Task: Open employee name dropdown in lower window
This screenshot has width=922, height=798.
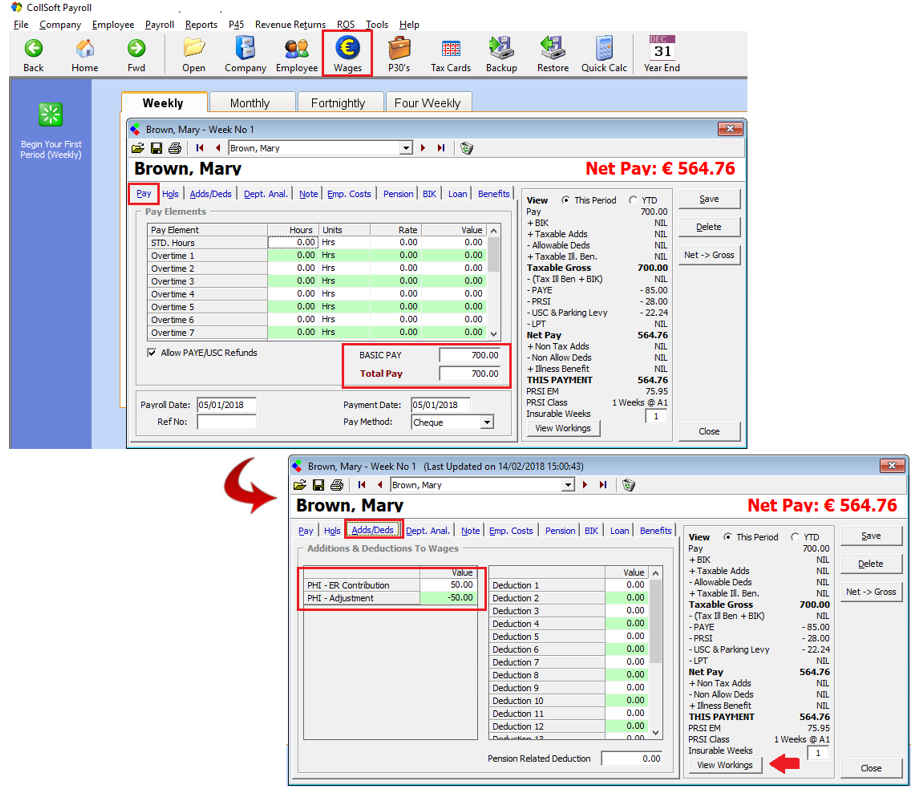Action: pos(568,485)
